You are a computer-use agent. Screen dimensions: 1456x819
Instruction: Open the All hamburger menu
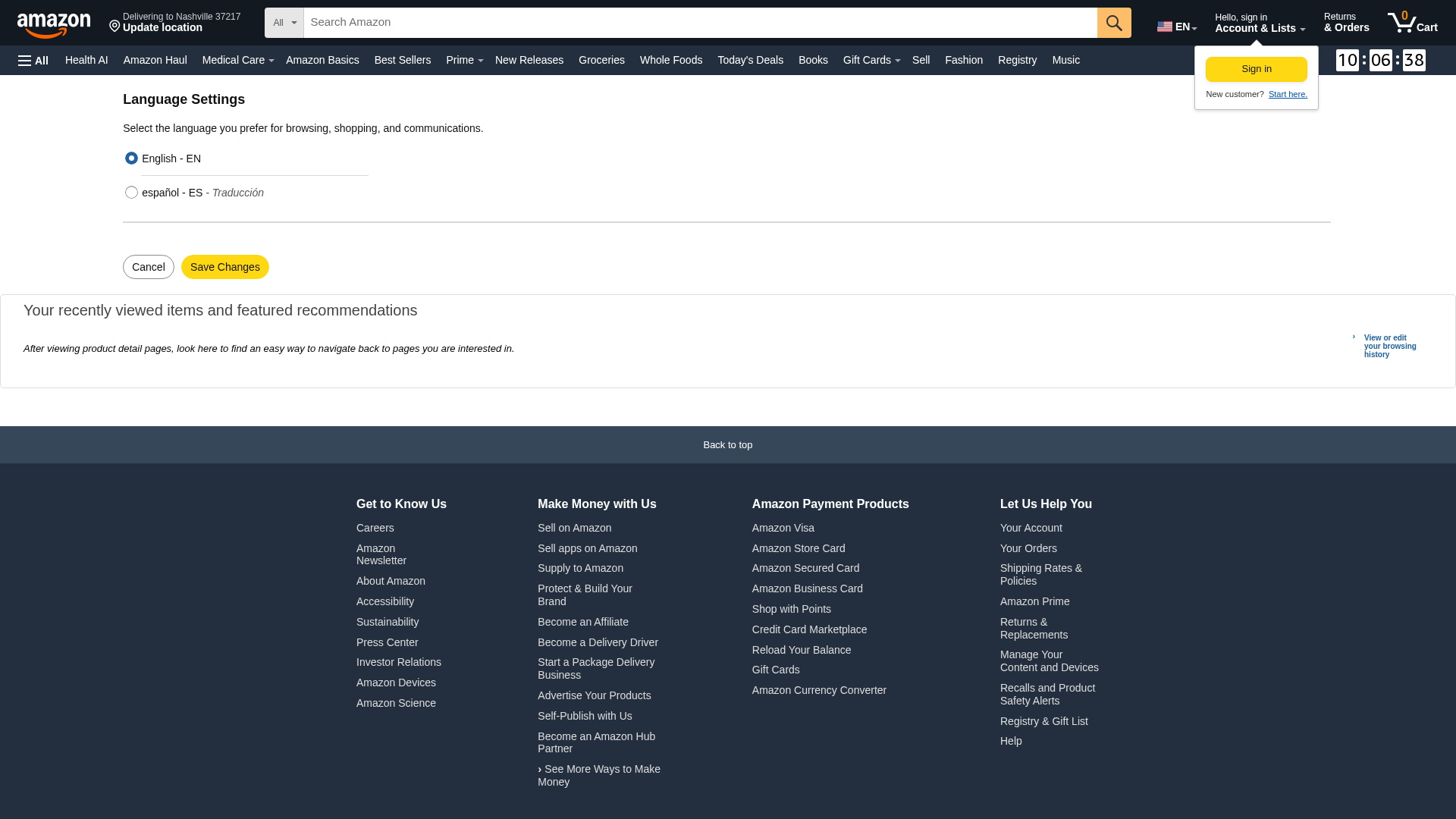[x=33, y=61]
